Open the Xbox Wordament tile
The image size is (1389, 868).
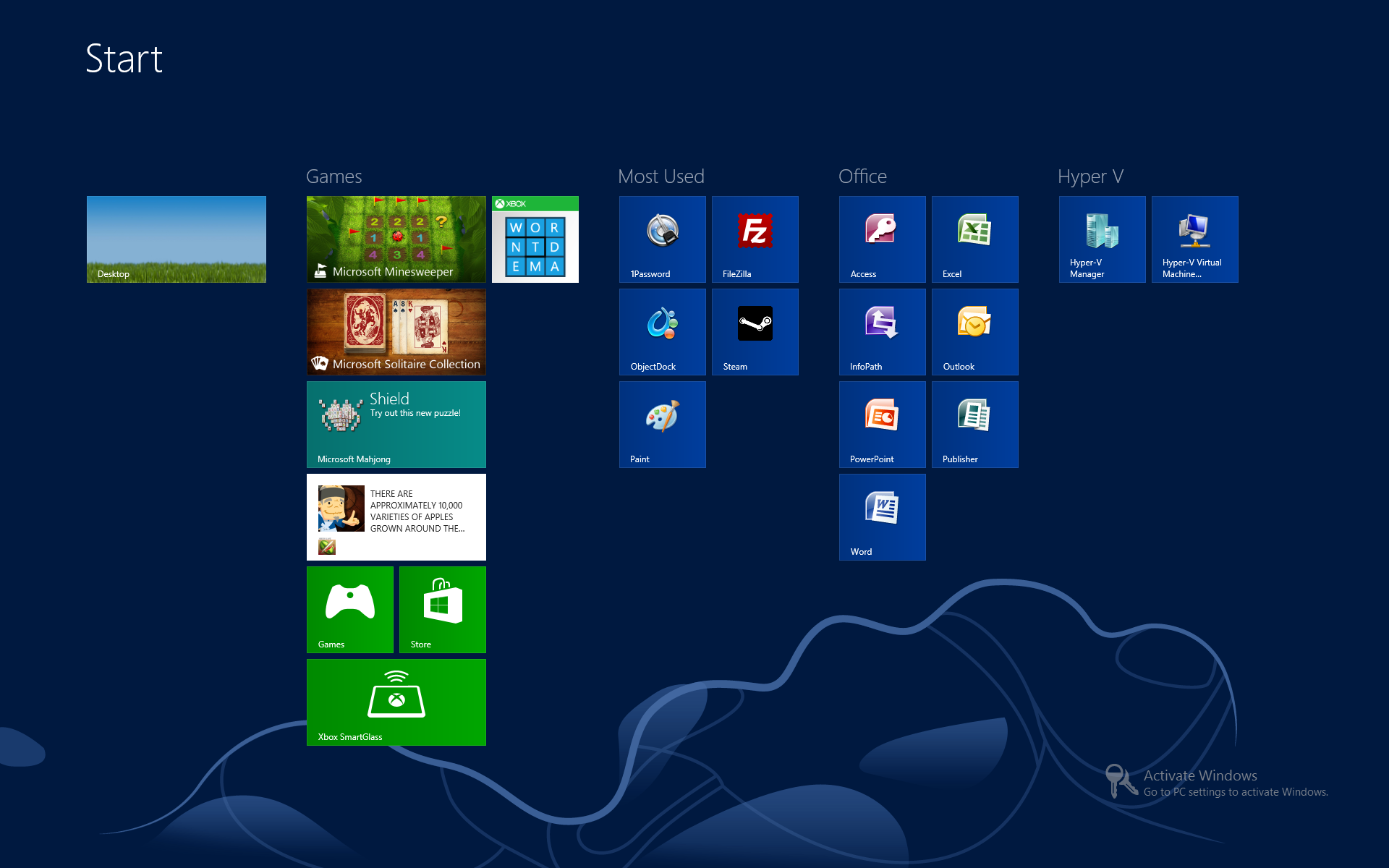535,239
